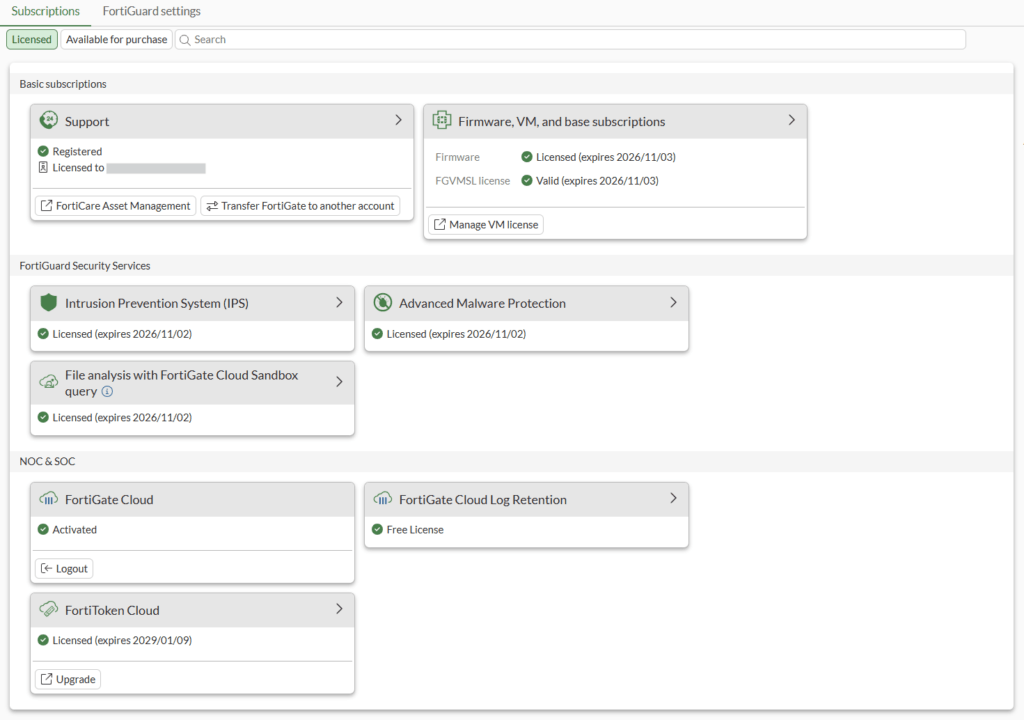1024x720 pixels.
Task: Click the search magnifier icon
Action: point(185,40)
